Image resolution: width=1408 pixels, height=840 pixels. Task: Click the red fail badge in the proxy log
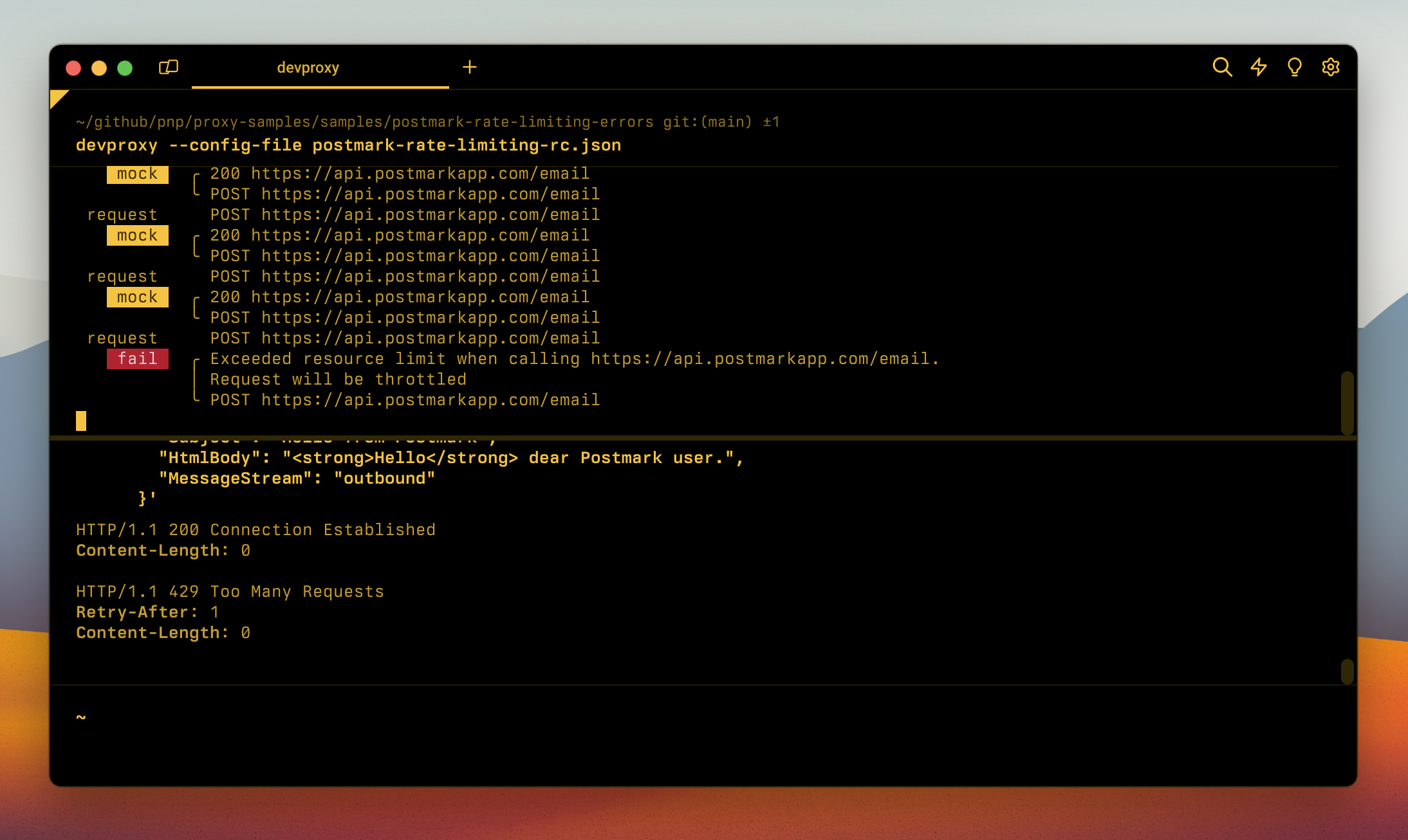[137, 358]
